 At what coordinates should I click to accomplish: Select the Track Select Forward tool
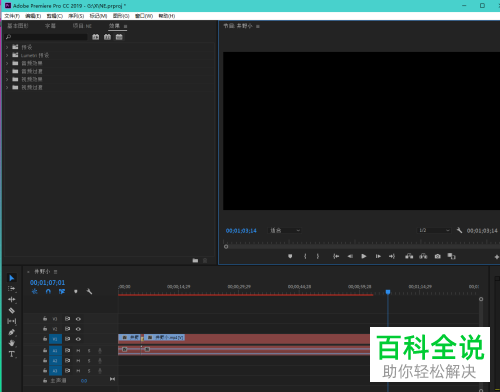point(12,289)
